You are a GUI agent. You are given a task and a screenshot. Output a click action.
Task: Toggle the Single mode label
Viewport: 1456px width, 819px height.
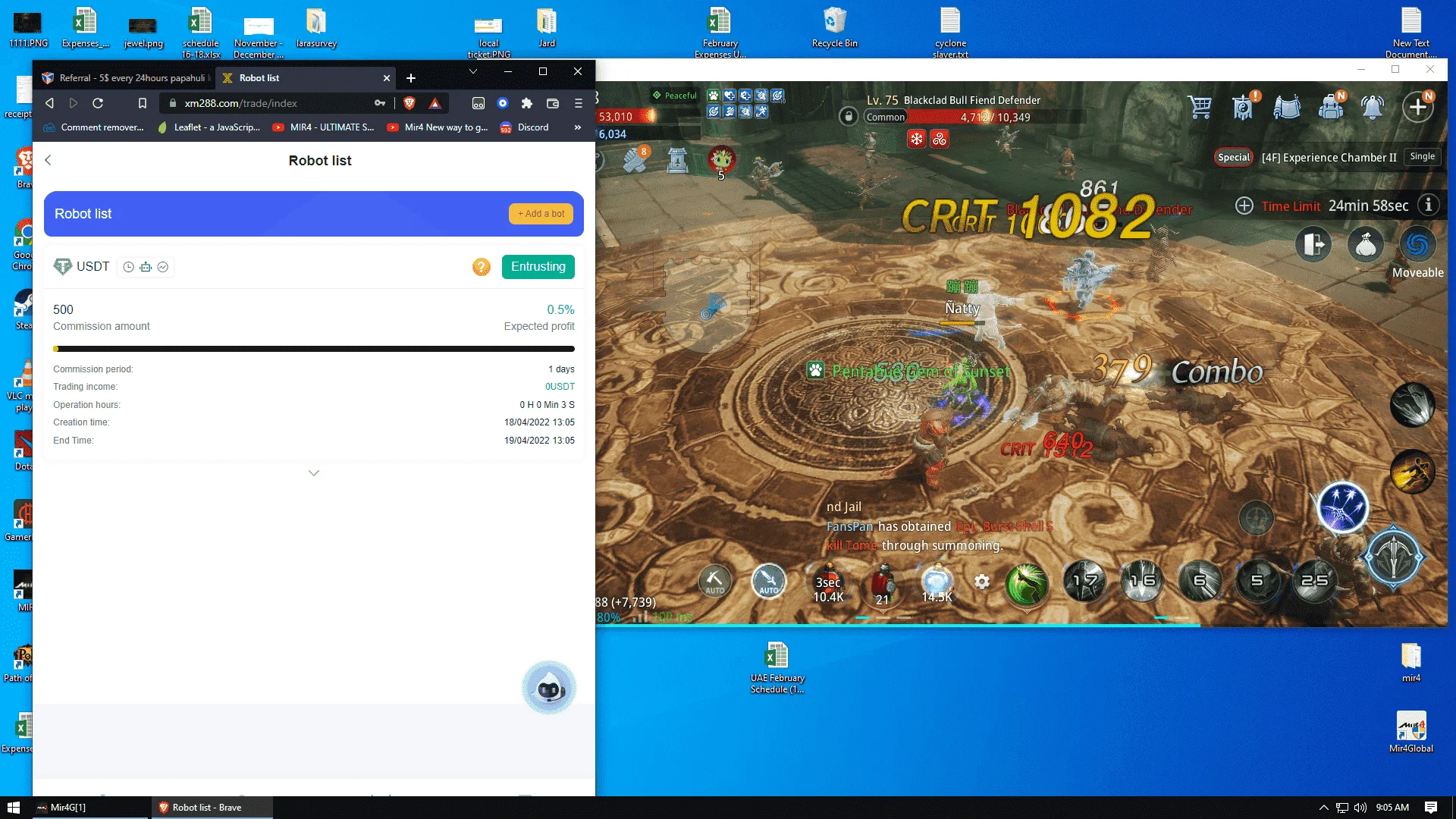point(1423,157)
